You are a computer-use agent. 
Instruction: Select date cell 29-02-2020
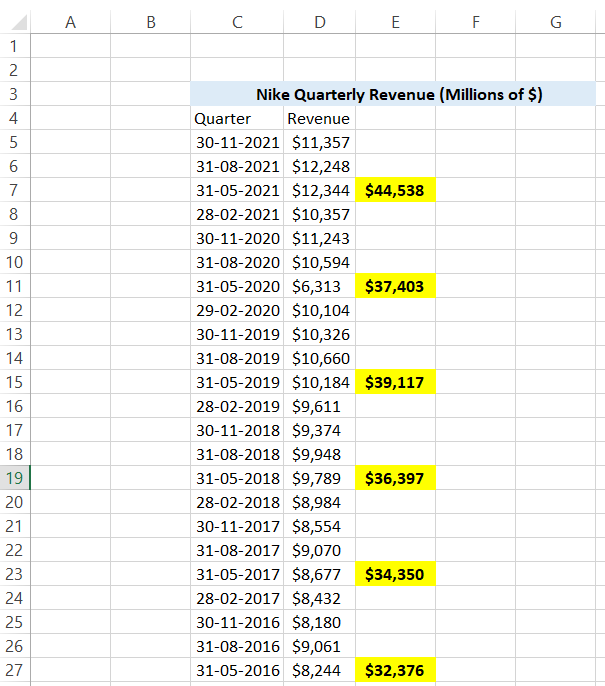(237, 311)
